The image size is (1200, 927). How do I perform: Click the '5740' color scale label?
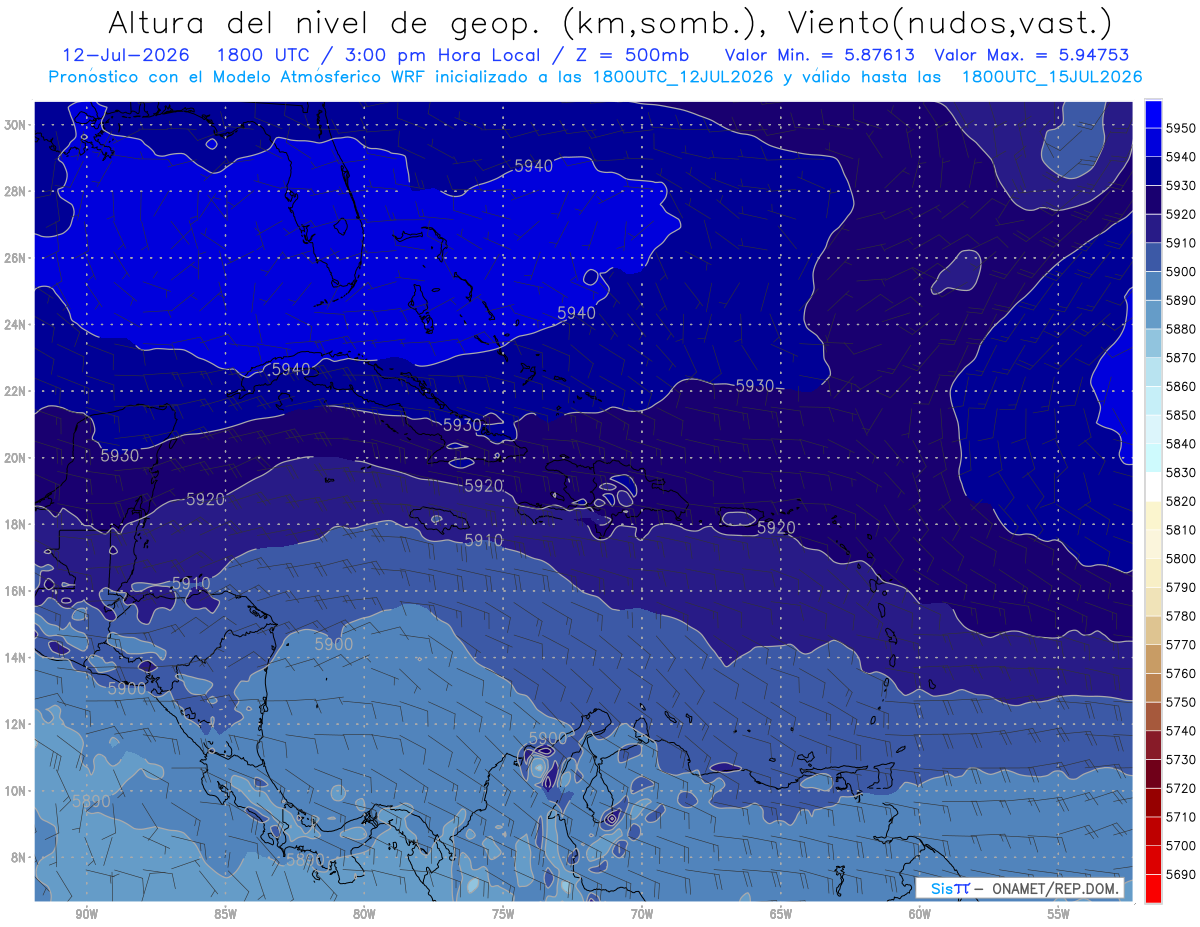click(x=1180, y=731)
